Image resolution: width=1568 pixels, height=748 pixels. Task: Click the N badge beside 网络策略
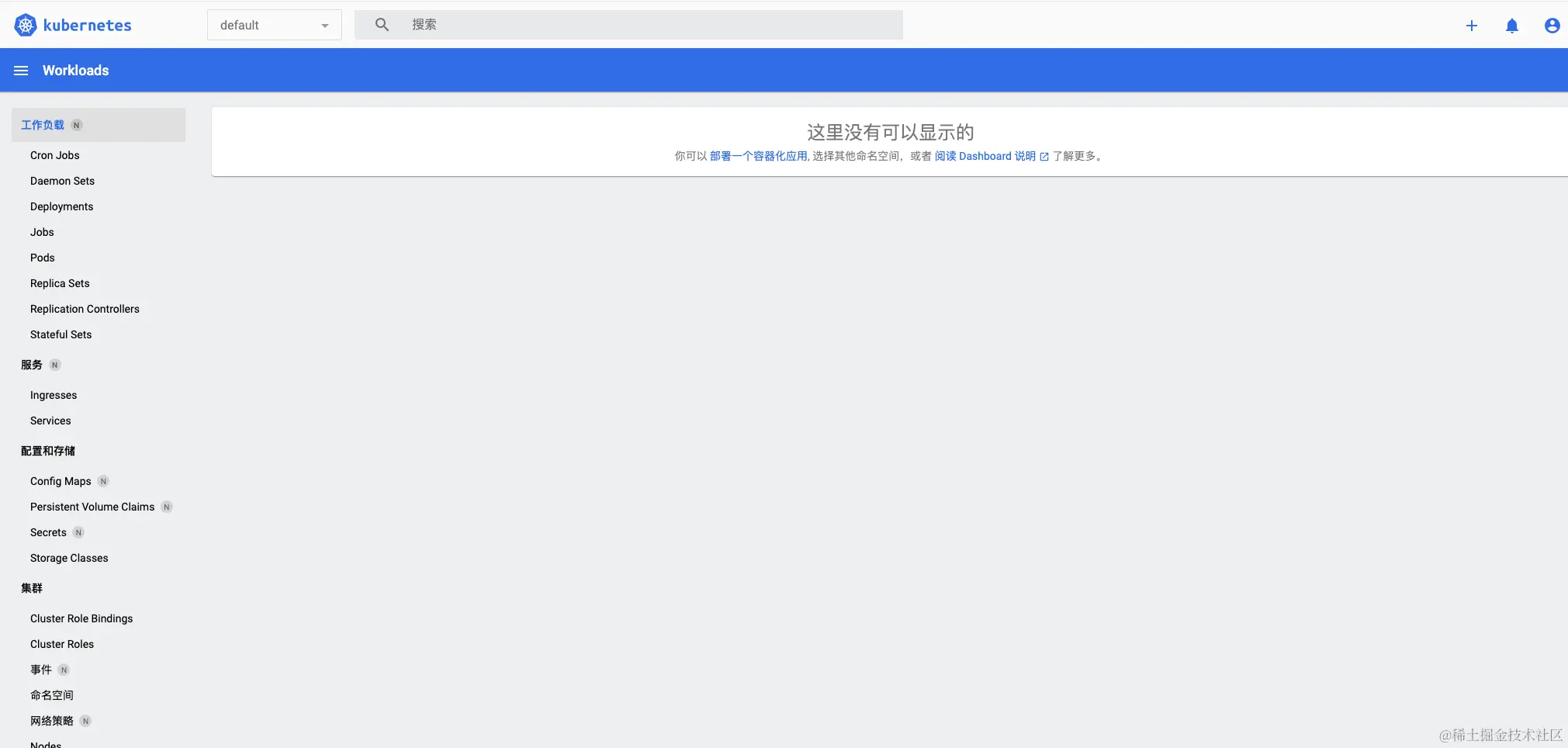(85, 721)
